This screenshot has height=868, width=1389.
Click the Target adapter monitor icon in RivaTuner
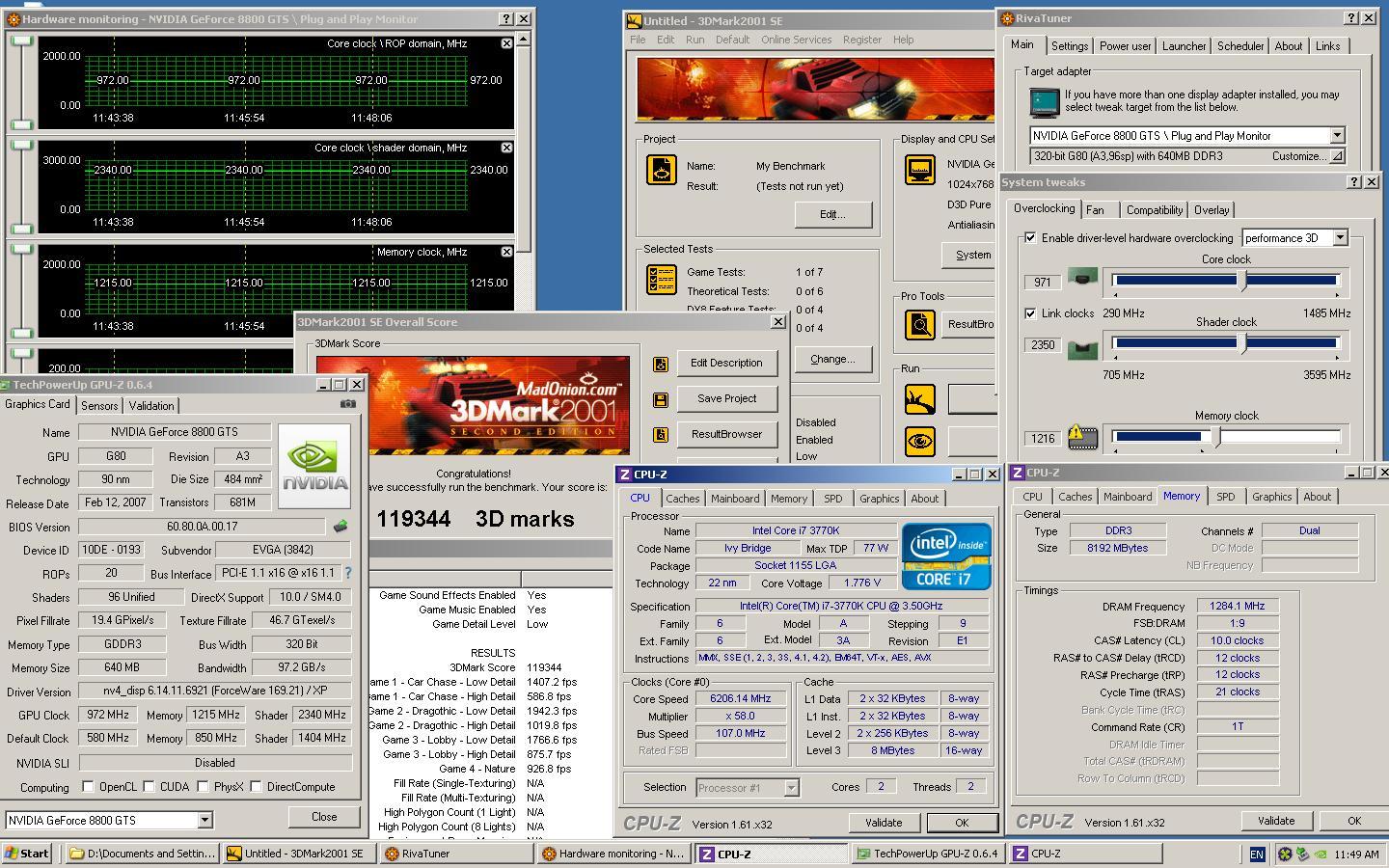tap(1045, 101)
